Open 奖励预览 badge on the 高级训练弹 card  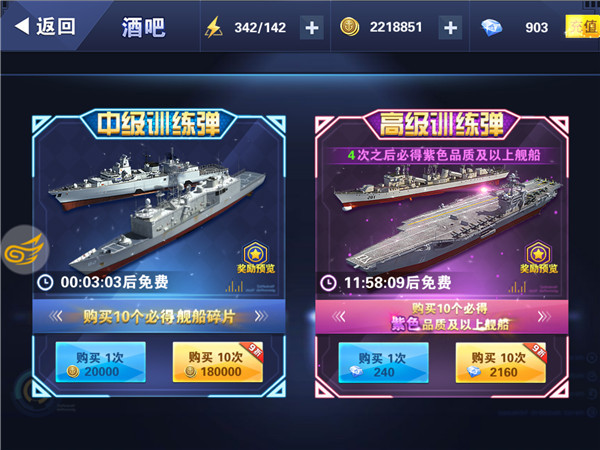point(539,258)
